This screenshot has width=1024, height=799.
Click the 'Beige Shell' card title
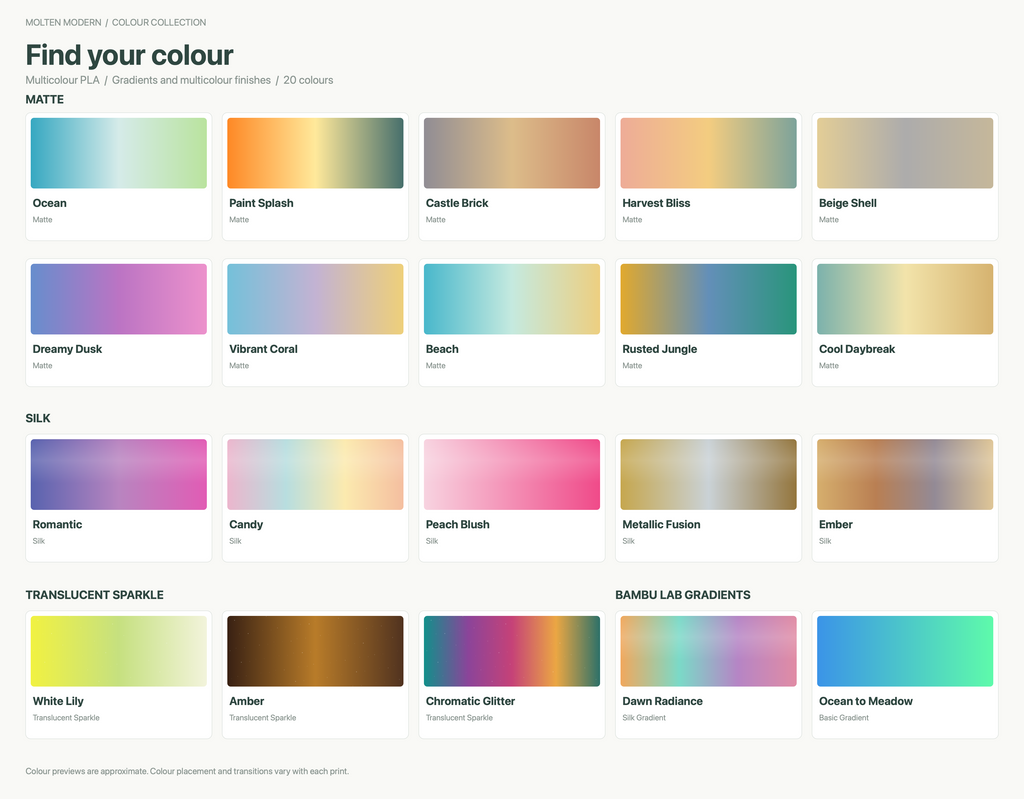[848, 203]
